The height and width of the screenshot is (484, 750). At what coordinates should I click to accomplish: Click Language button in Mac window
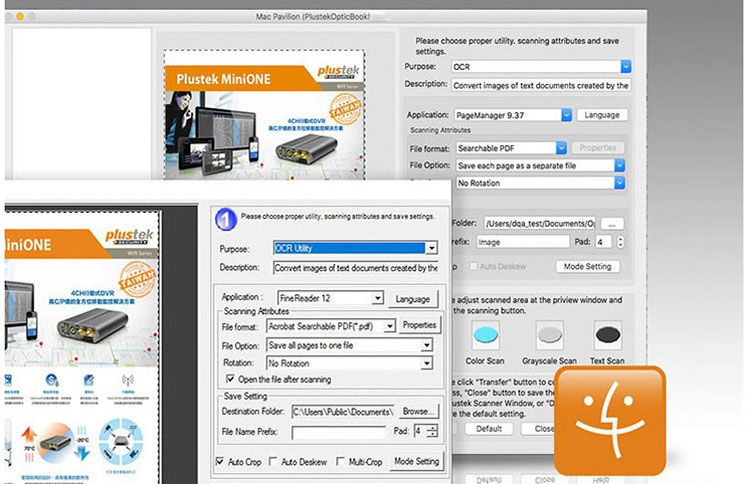coord(602,115)
